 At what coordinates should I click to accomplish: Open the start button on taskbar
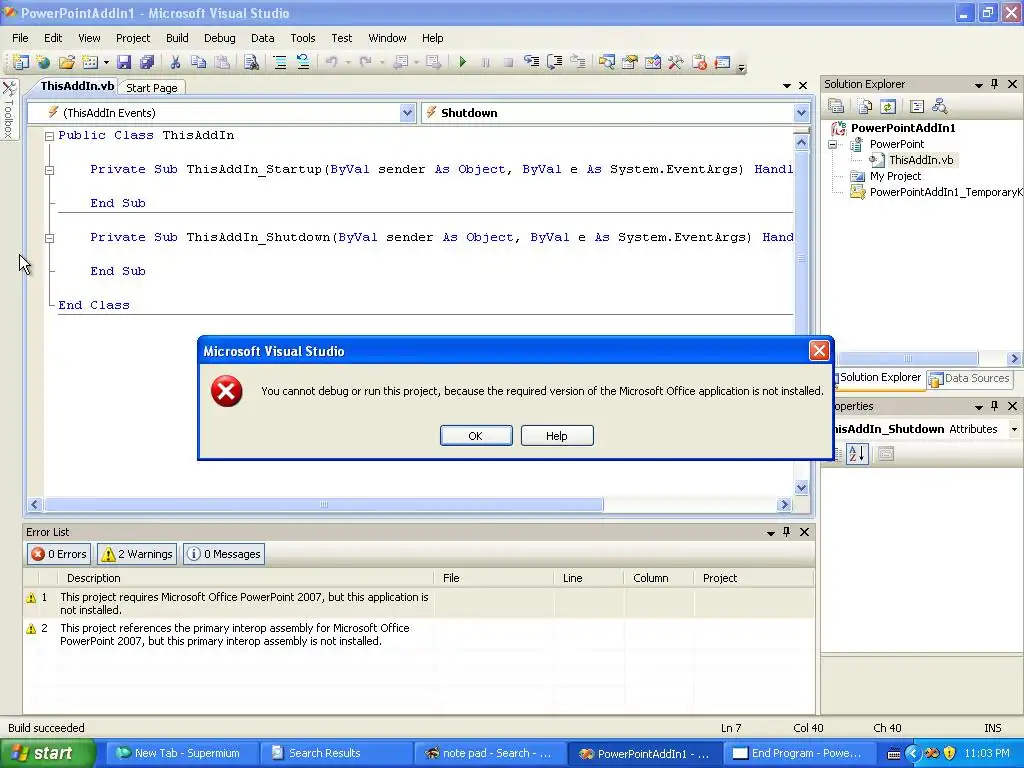(48, 753)
